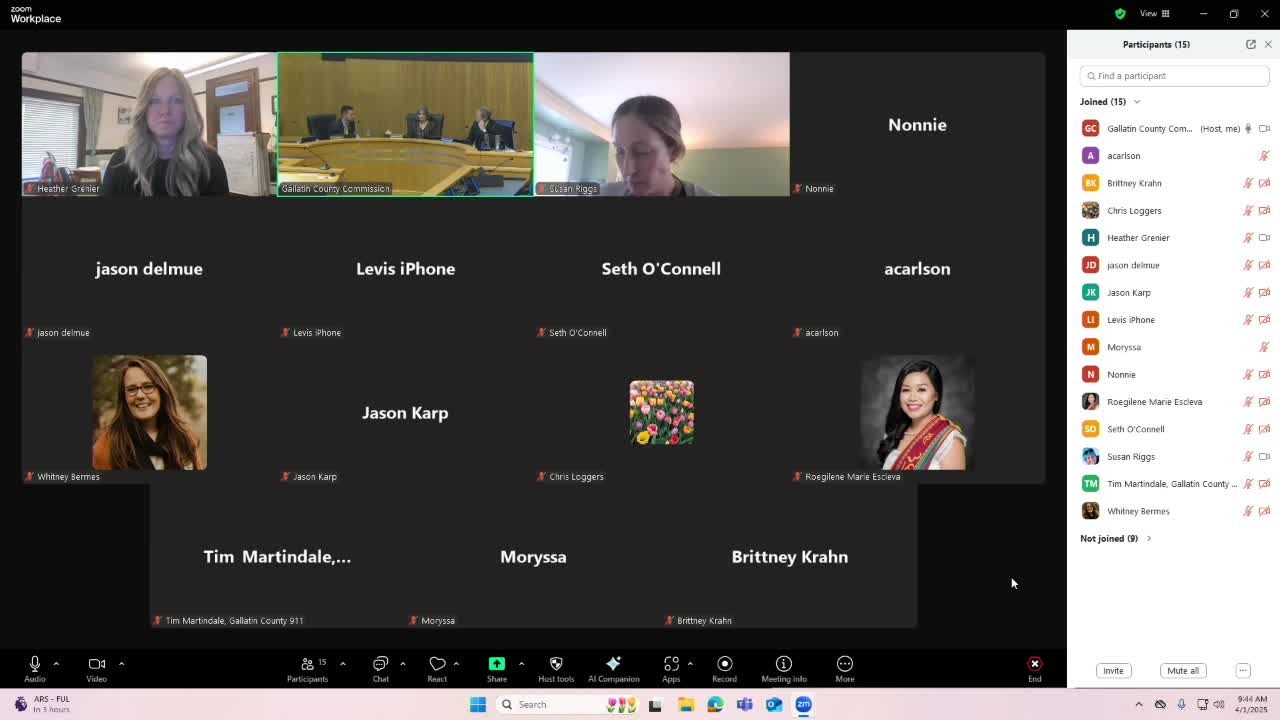The height and width of the screenshot is (720, 1280).
Task: Select Heather Grenier's video tile
Action: tap(149, 124)
